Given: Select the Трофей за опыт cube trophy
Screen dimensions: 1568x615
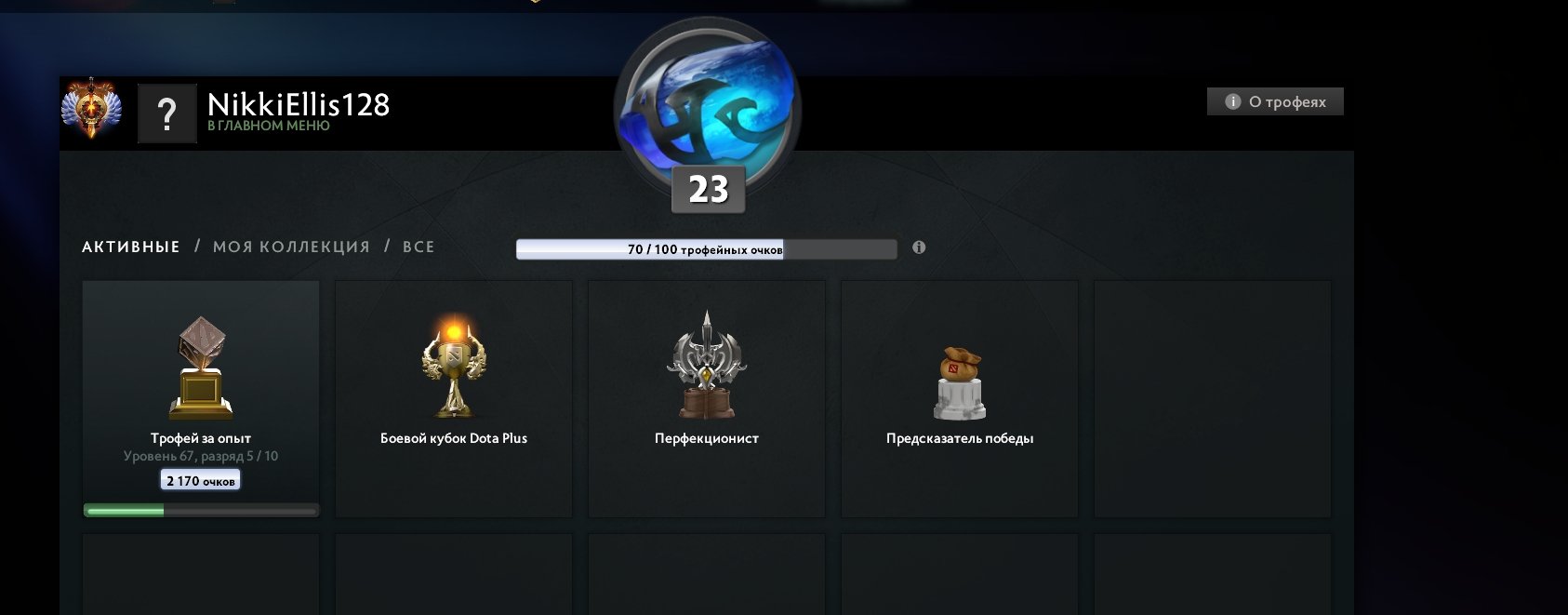Looking at the screenshot, I should (x=201, y=399).
